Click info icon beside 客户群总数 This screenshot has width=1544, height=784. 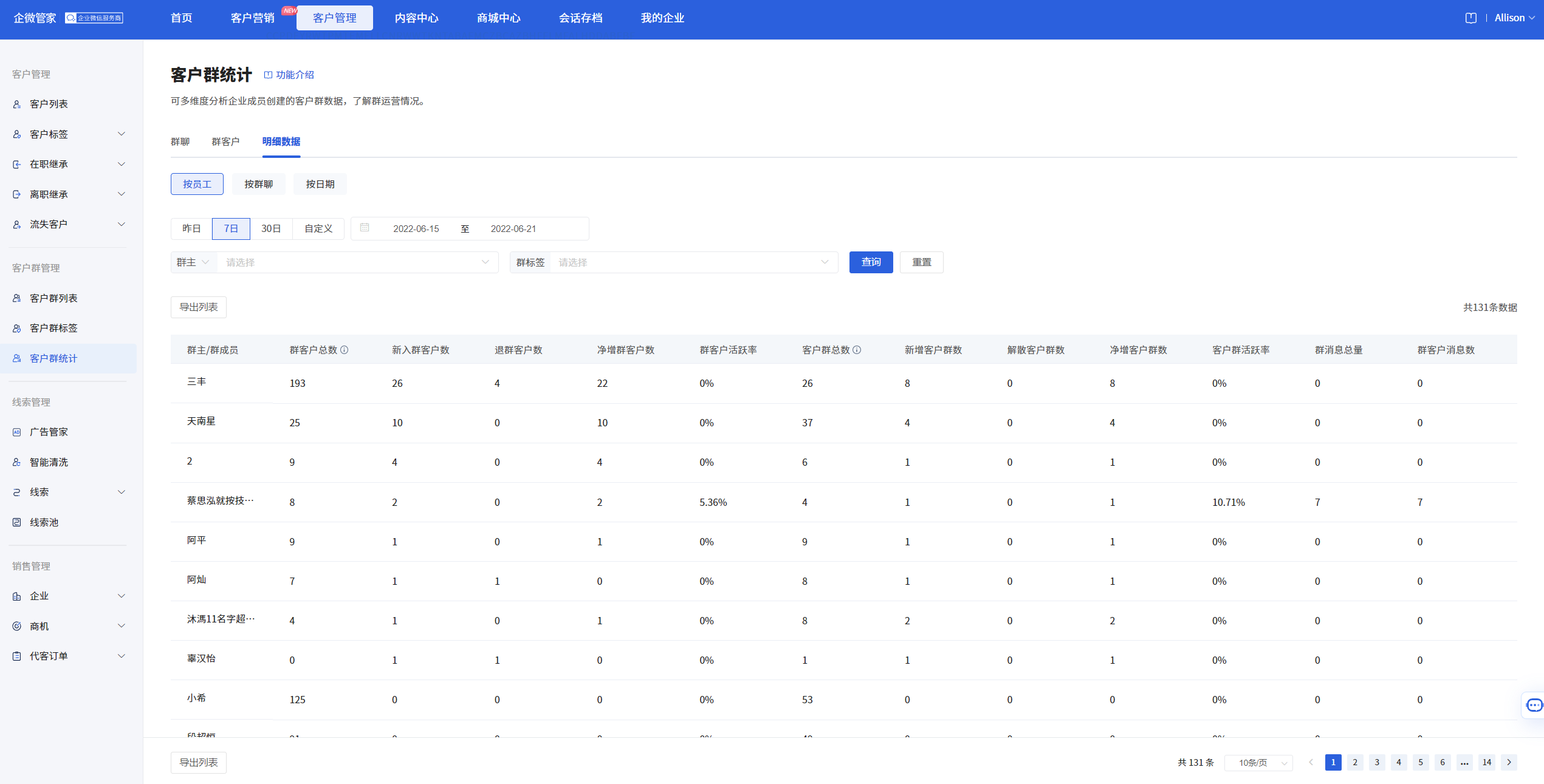(x=857, y=350)
